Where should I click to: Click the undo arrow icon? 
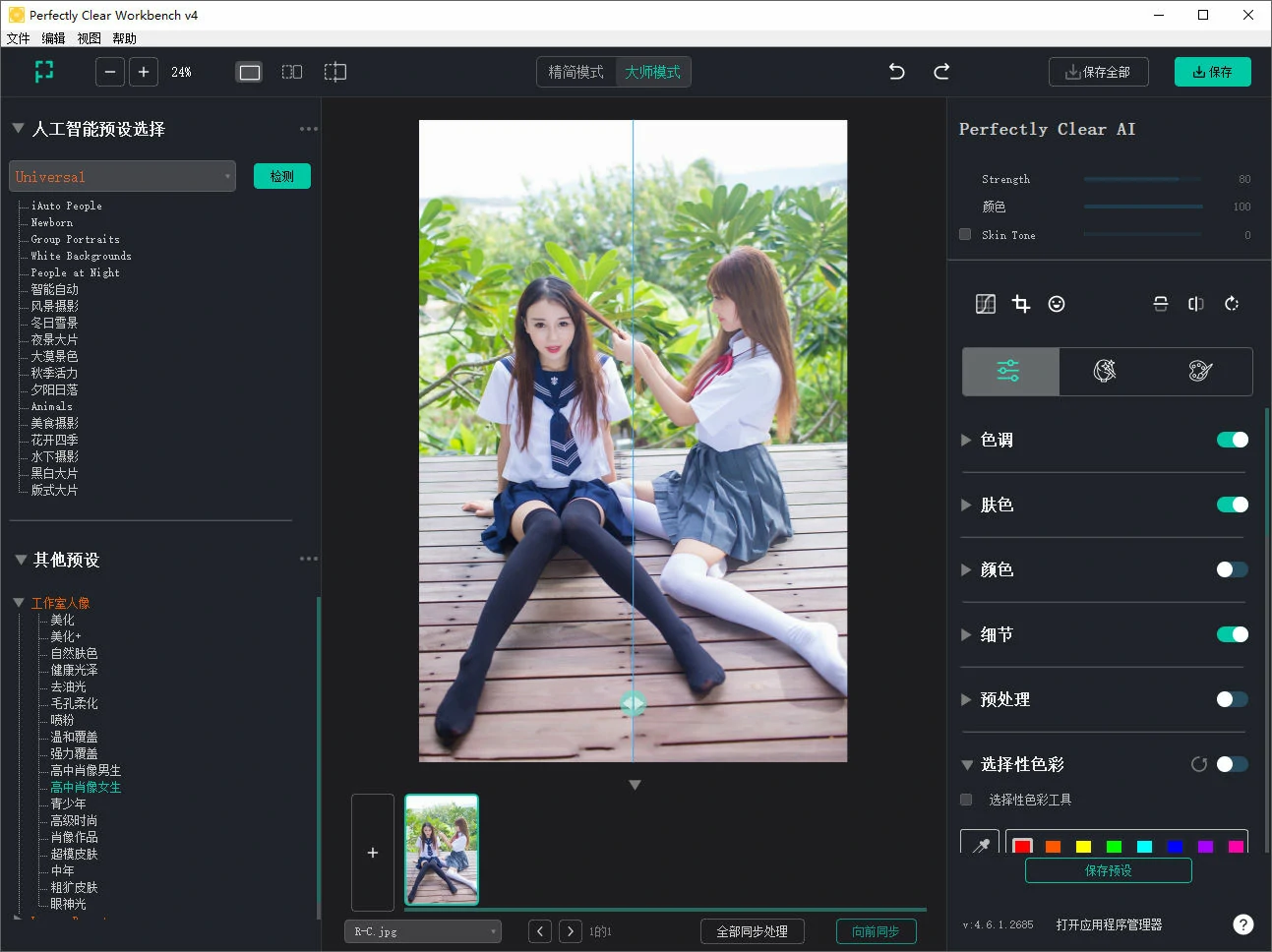tap(895, 71)
